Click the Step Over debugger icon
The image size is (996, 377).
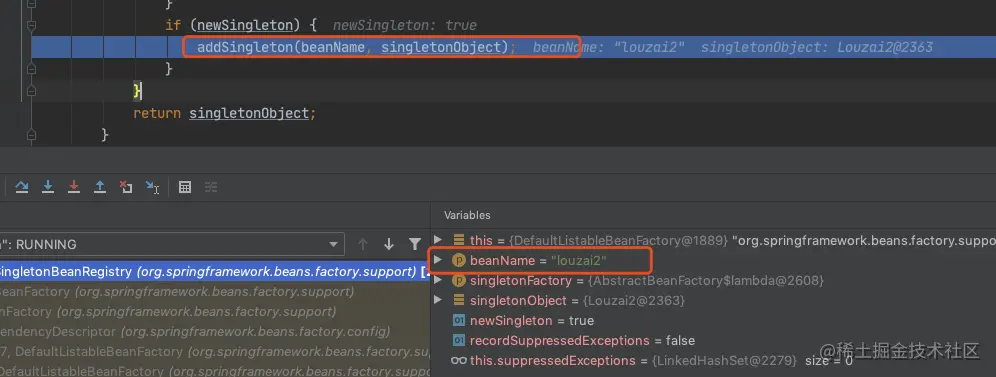pyautogui.click(x=22, y=187)
